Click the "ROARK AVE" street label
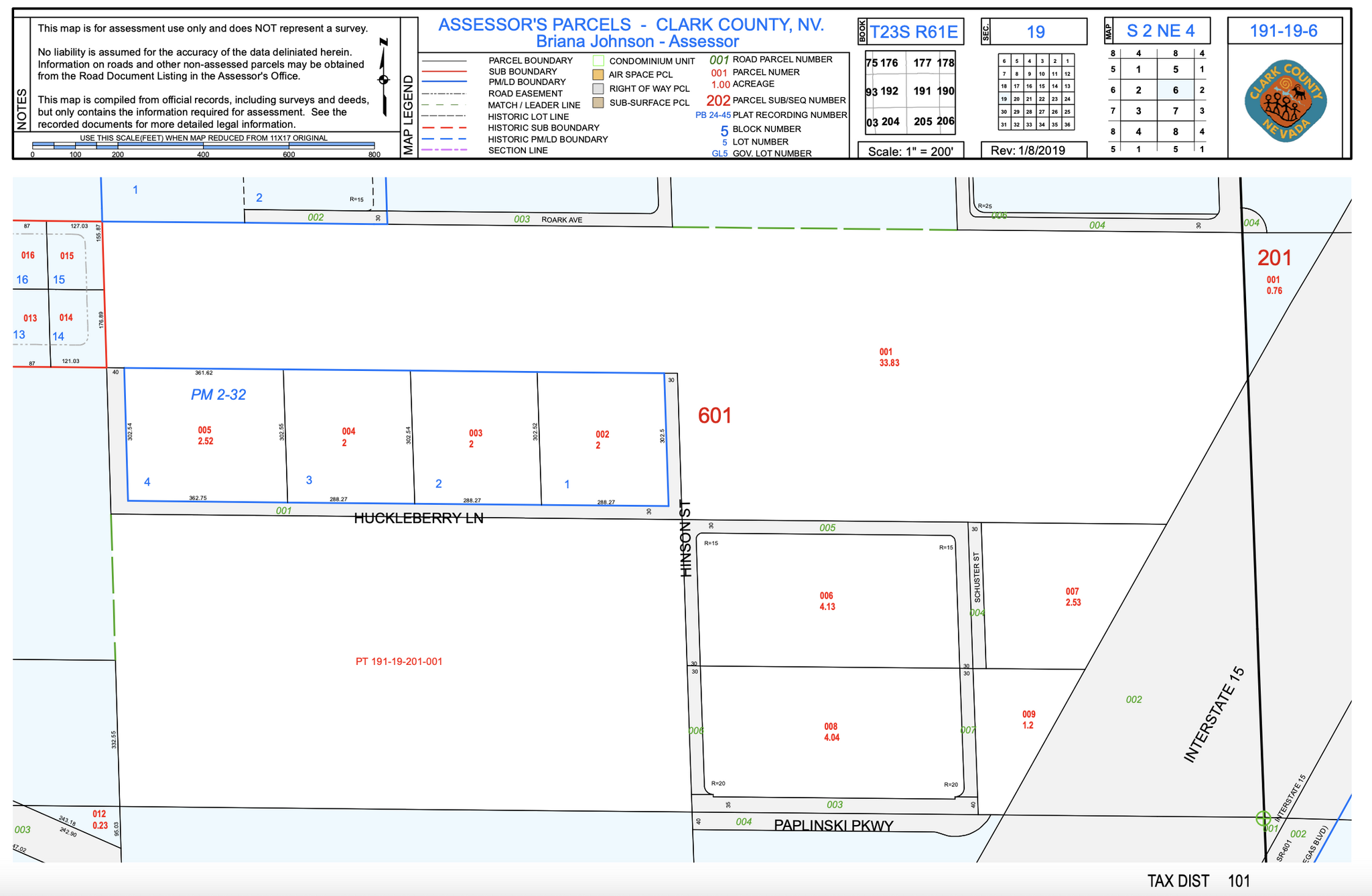The image size is (1372, 896). pos(562,220)
